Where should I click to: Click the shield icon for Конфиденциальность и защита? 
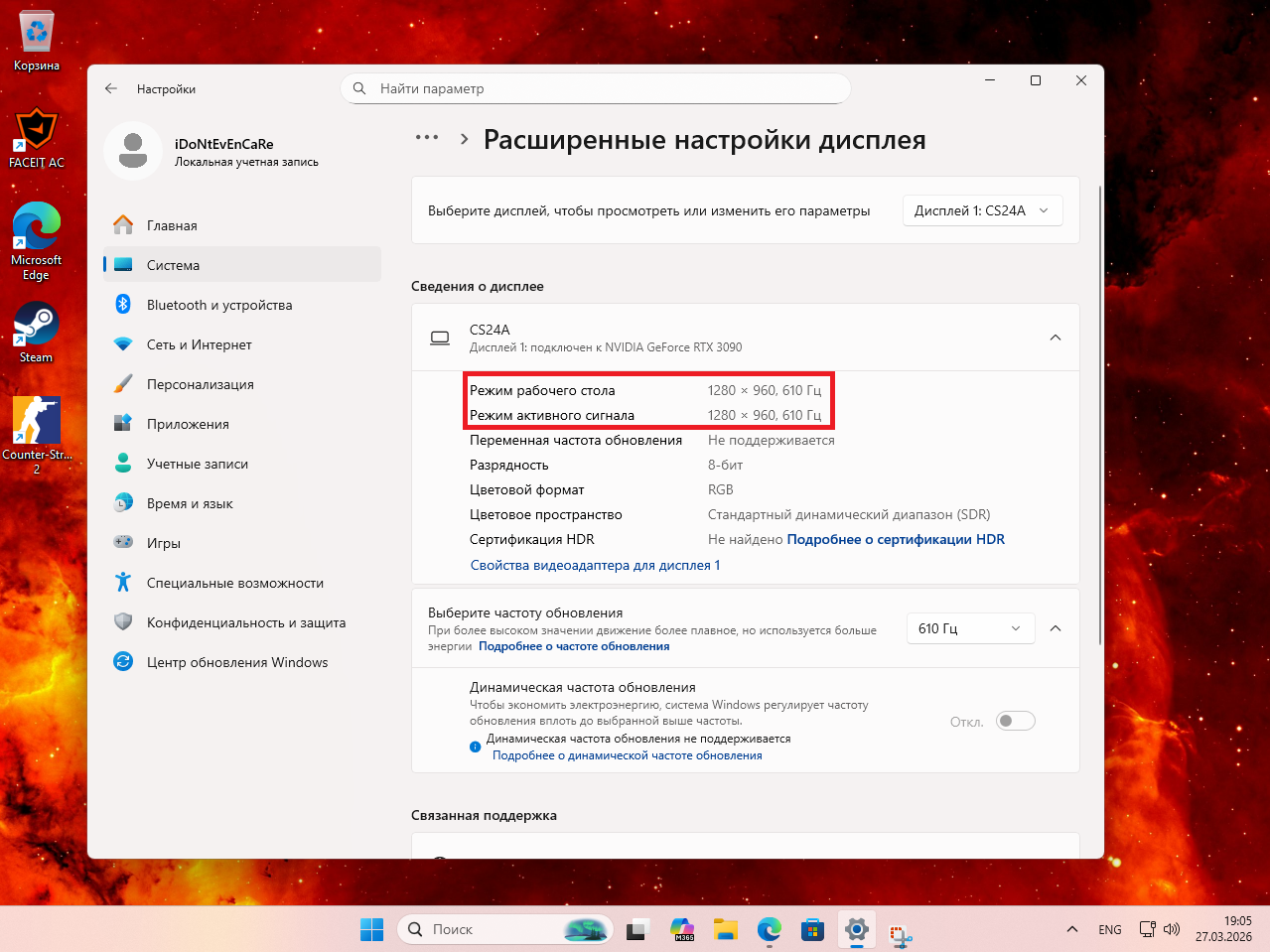123,622
